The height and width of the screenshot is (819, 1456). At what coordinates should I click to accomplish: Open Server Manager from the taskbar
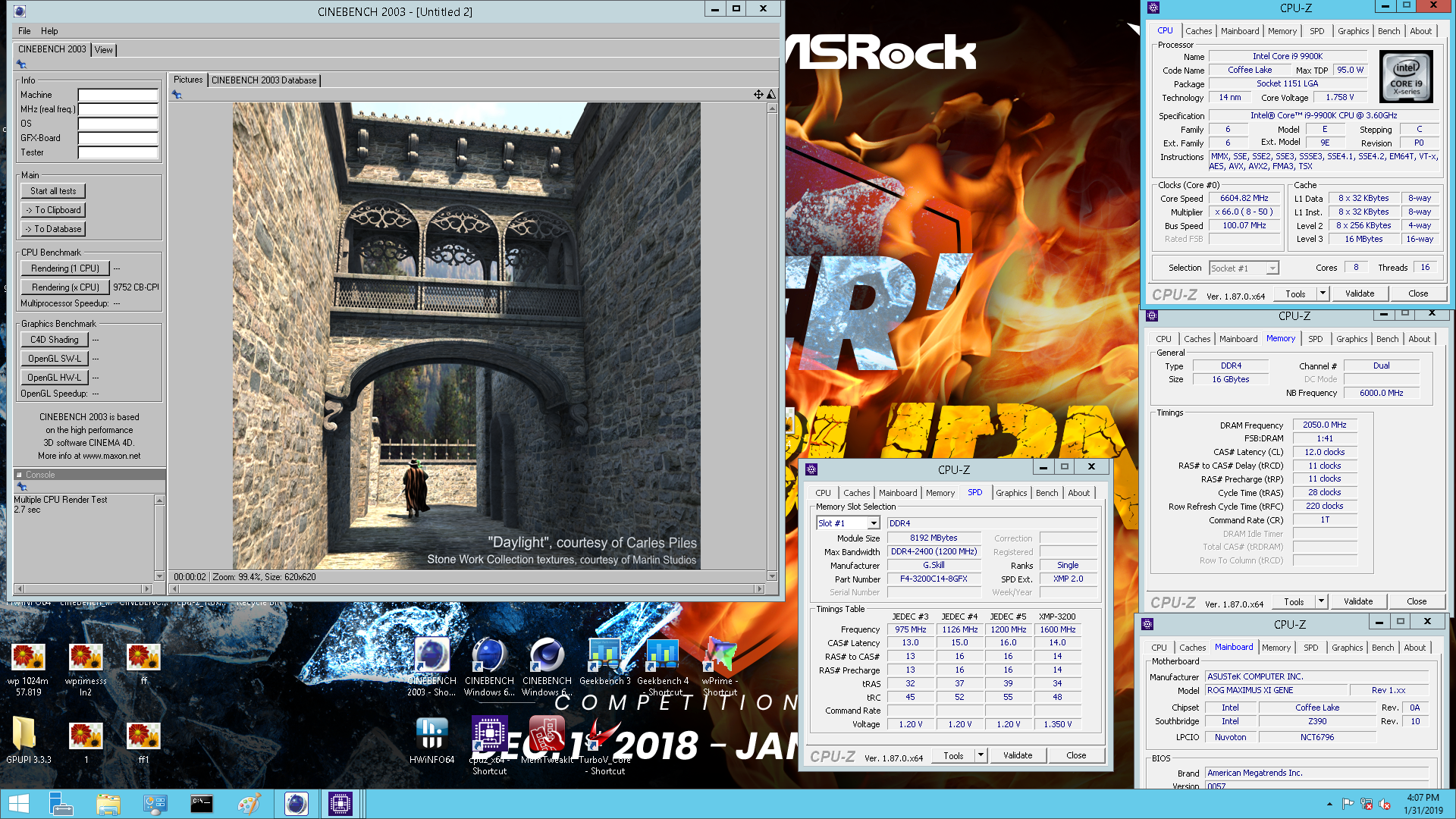click(60, 804)
